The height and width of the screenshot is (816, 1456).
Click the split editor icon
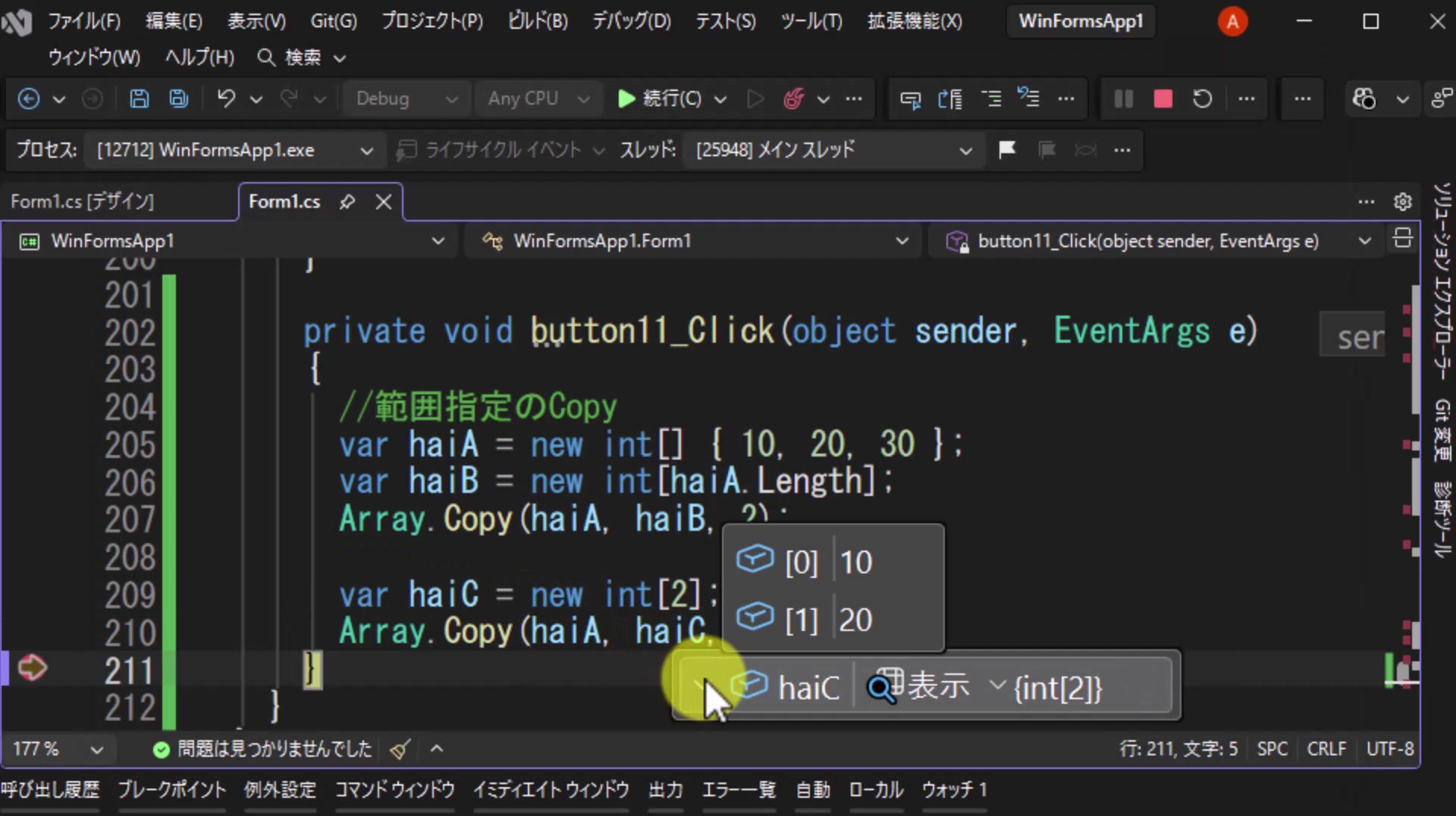[x=1402, y=239]
